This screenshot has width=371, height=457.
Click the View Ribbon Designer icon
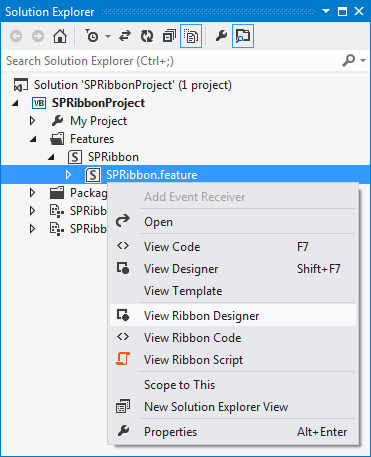point(123,315)
